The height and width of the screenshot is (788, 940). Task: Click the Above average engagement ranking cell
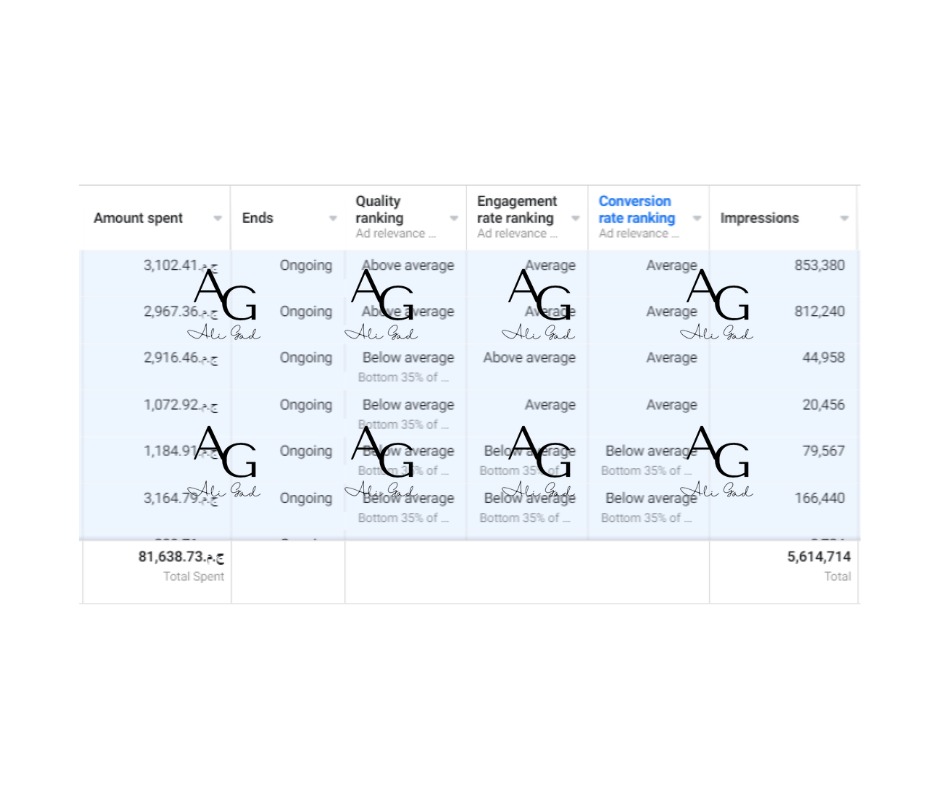pyautogui.click(x=529, y=358)
